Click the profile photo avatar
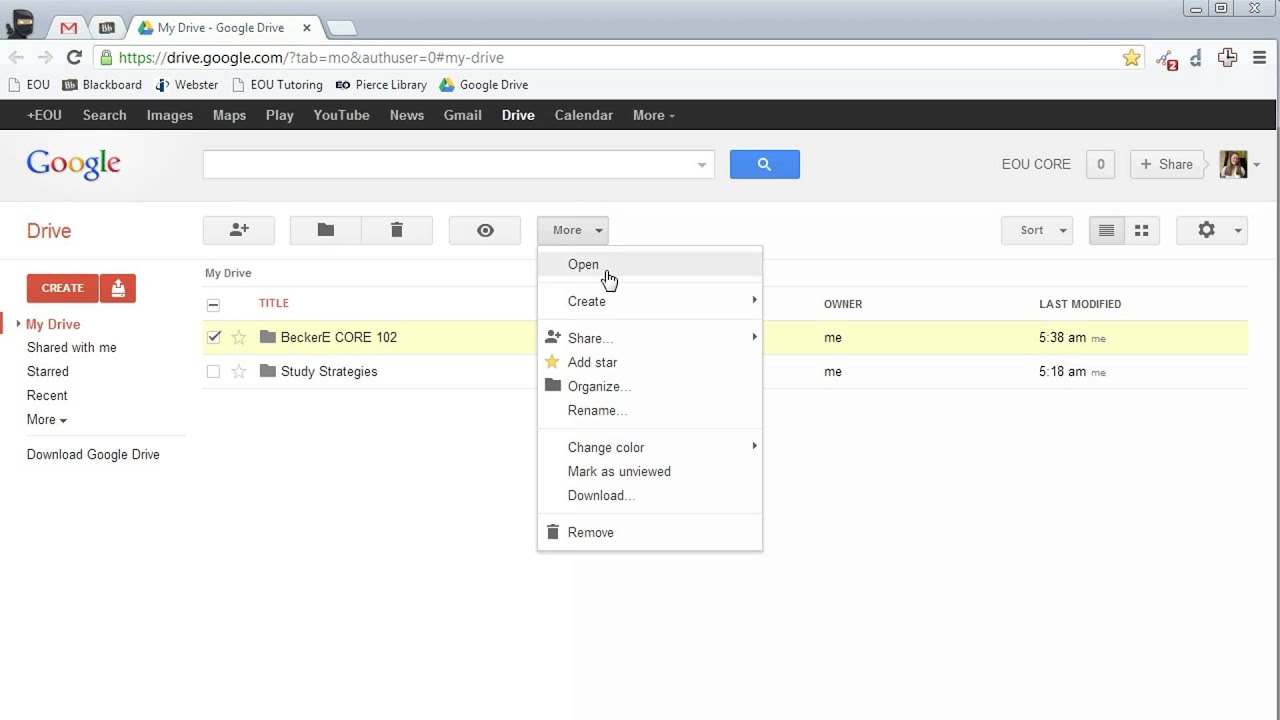Viewport: 1280px width, 720px height. point(1233,164)
